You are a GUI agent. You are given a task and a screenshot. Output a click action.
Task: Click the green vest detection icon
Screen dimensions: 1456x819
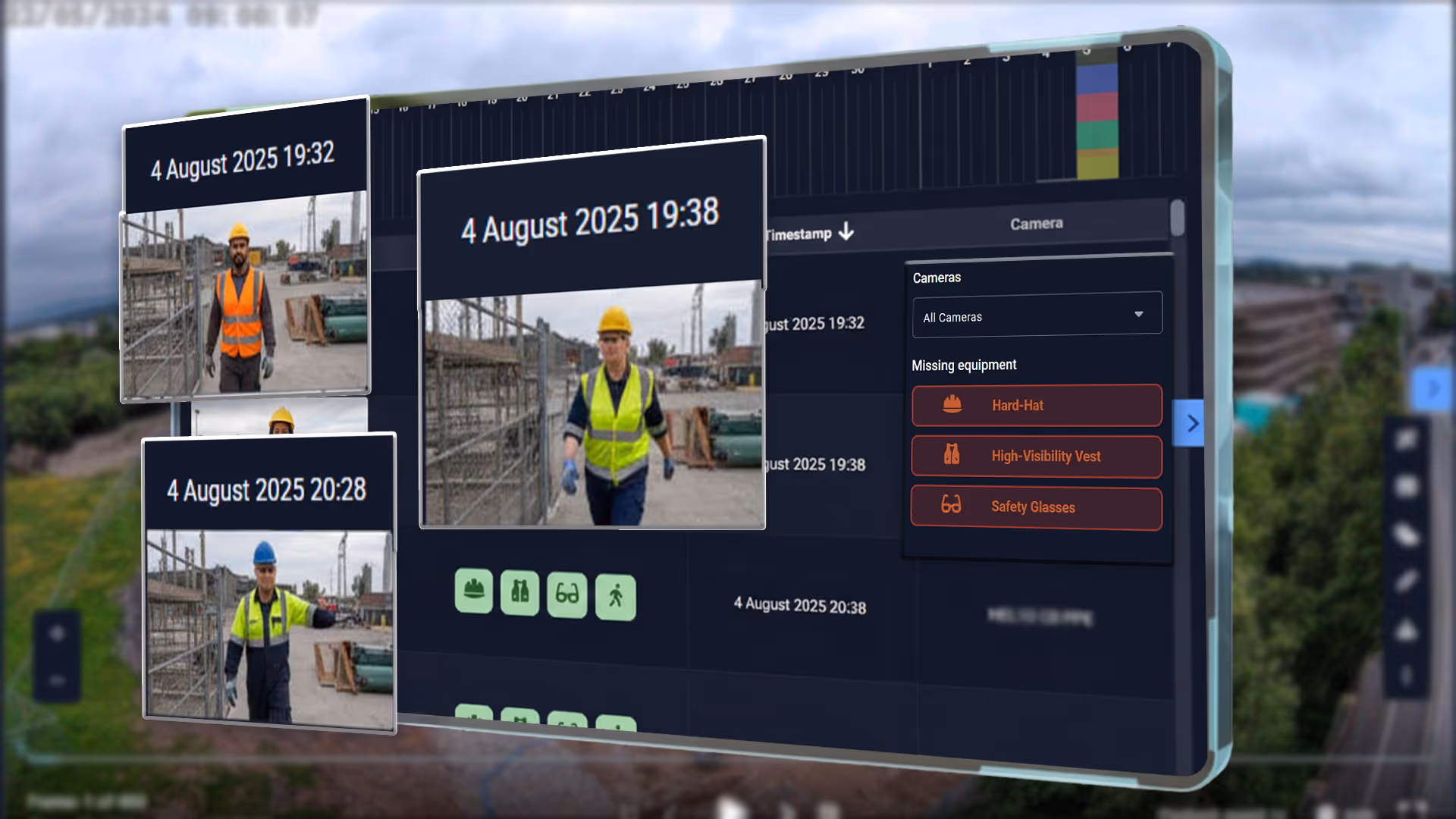(520, 592)
